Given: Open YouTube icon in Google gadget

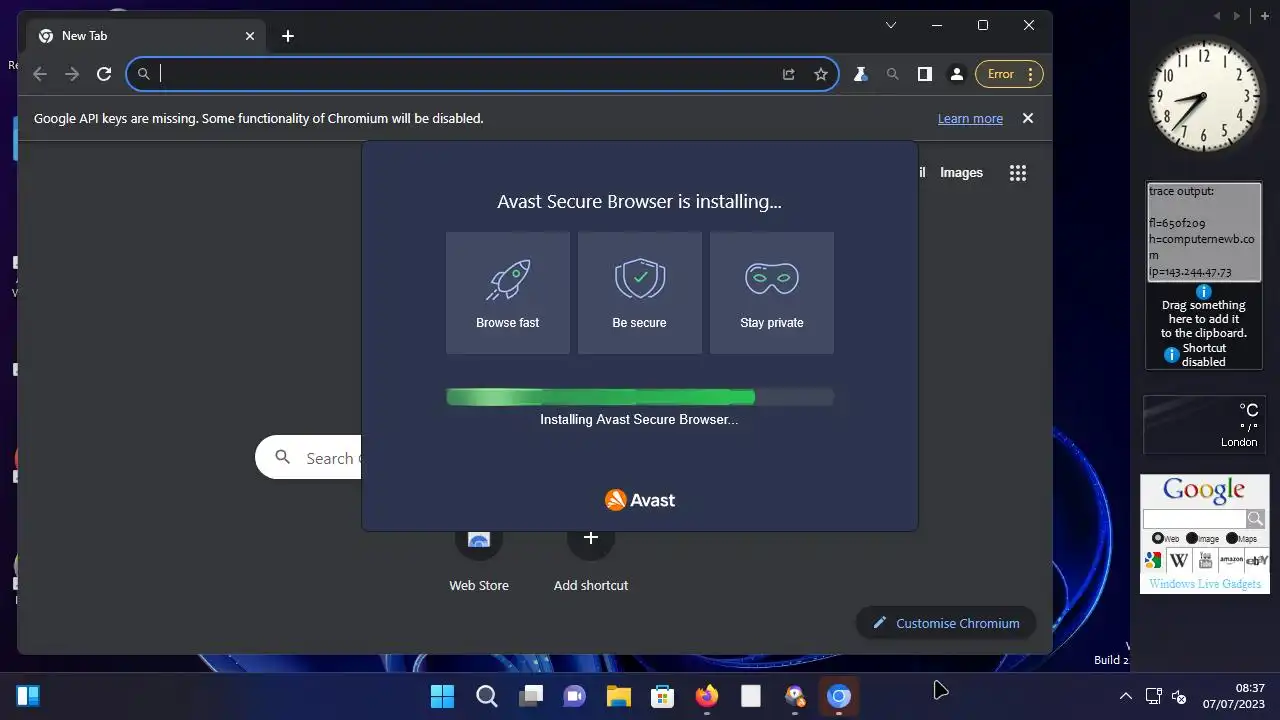Looking at the screenshot, I should [1205, 561].
